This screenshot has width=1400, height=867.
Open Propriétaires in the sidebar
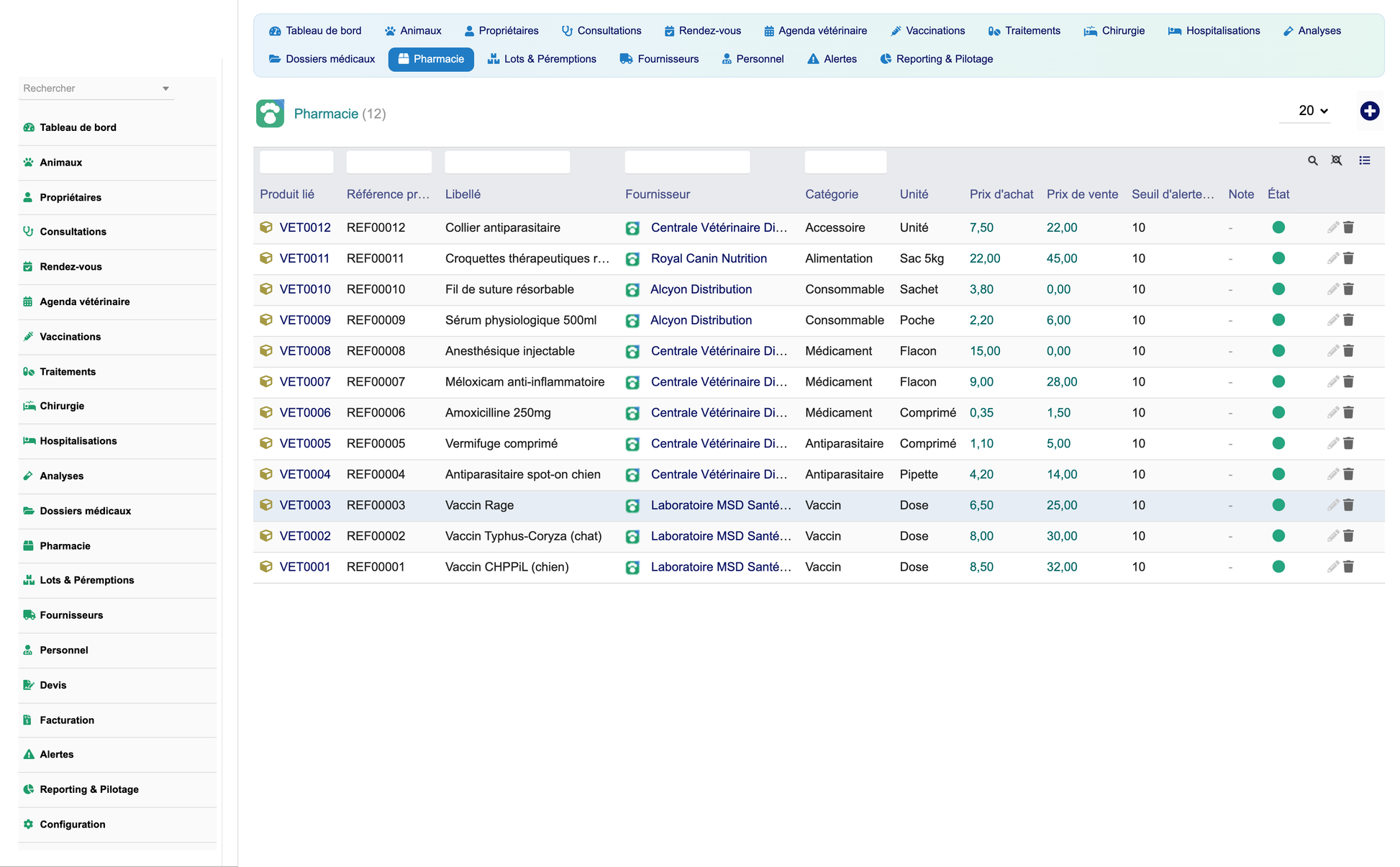tap(71, 197)
